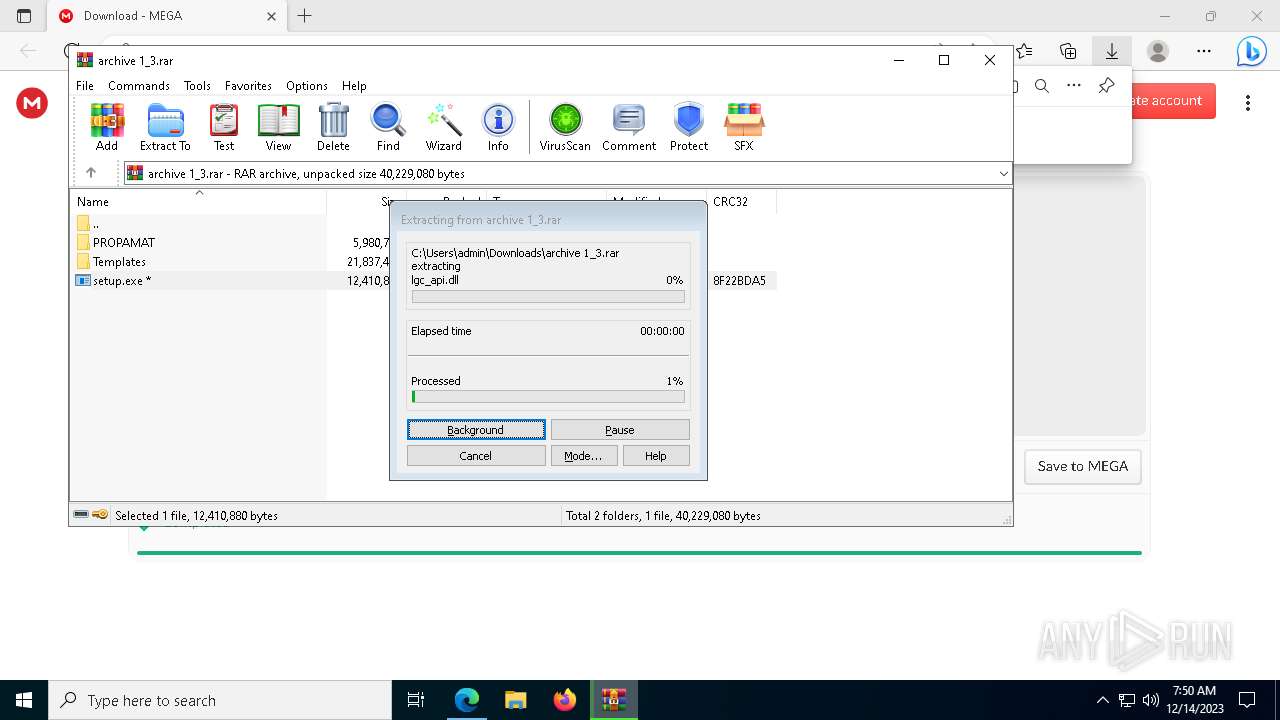Click the lgc_api.dll file progress bar

548,297
